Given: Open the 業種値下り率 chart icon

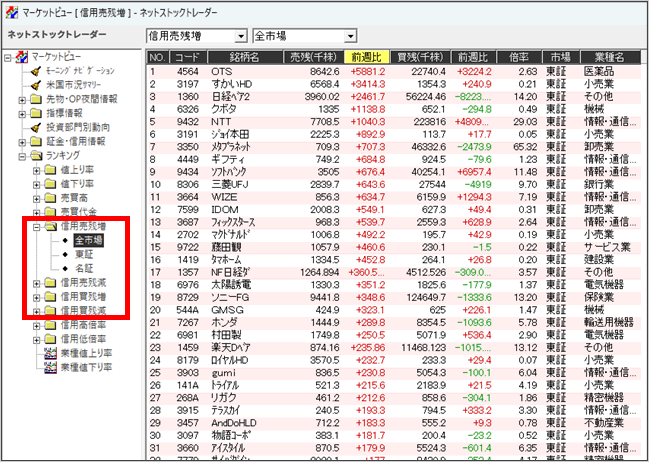Looking at the screenshot, I should coord(50,368).
